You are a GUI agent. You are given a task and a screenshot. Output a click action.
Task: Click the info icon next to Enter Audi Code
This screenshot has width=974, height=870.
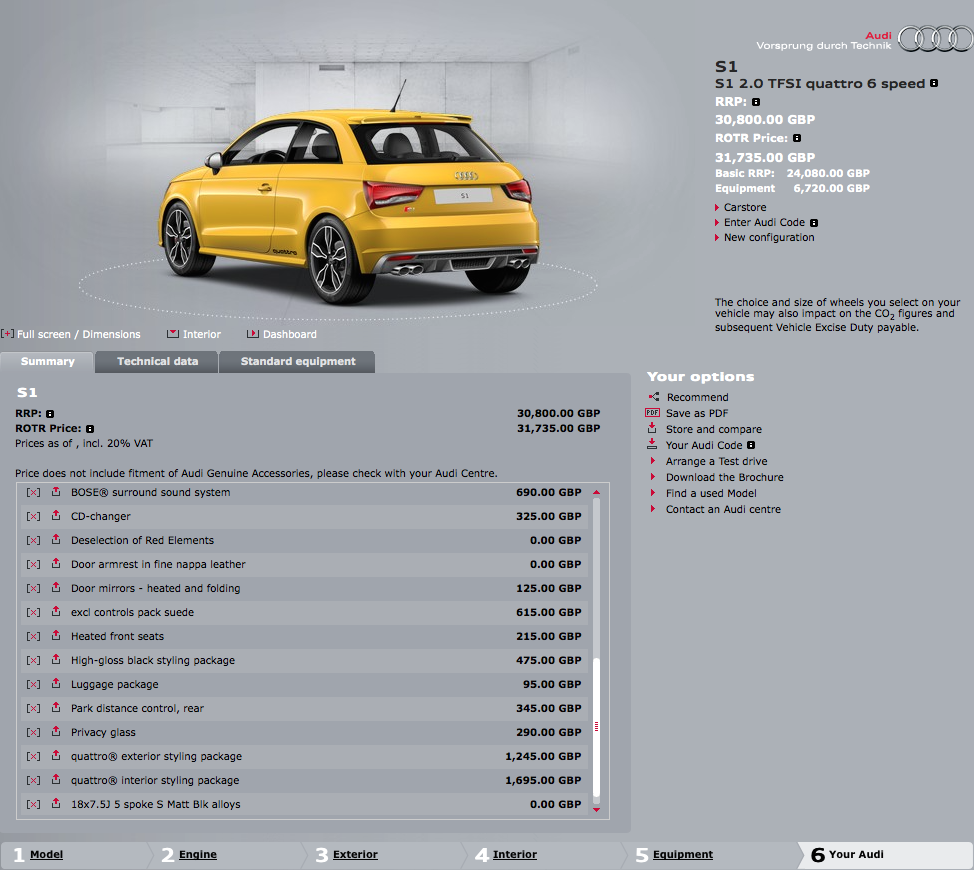(814, 223)
